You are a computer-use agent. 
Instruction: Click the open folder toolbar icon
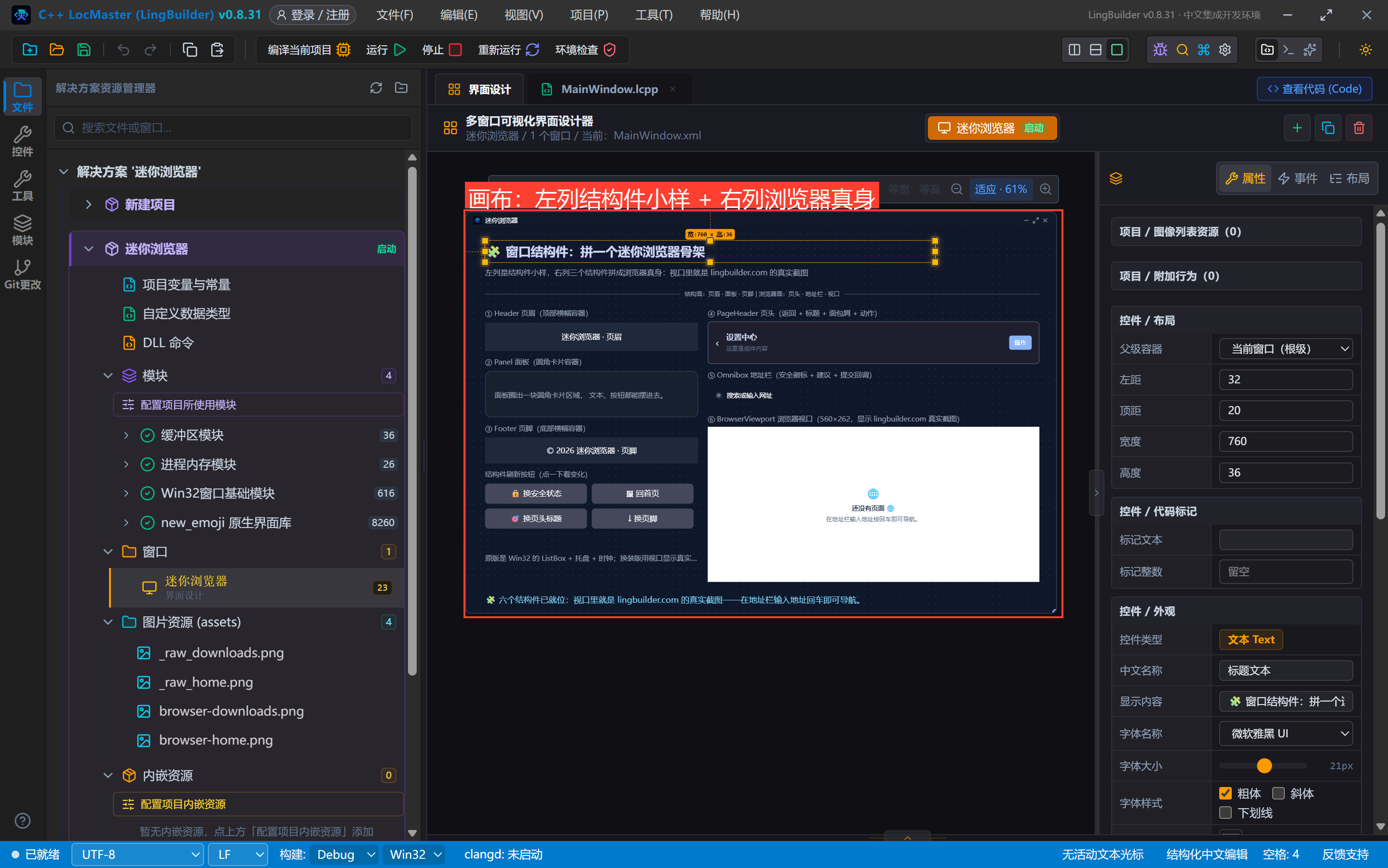point(57,50)
